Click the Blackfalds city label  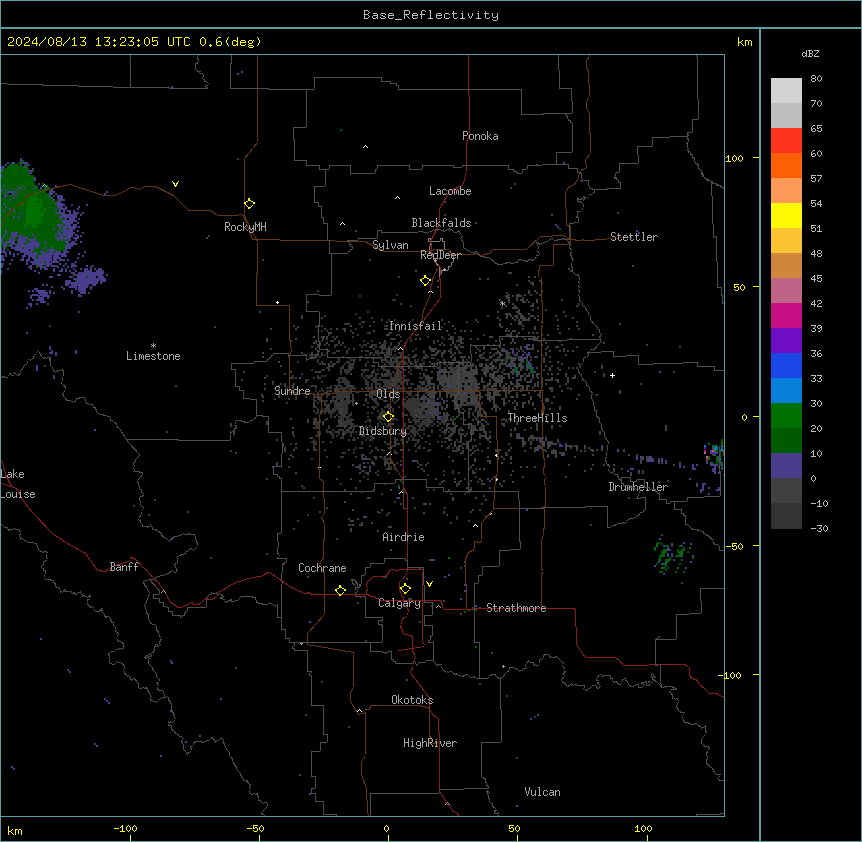click(x=441, y=223)
